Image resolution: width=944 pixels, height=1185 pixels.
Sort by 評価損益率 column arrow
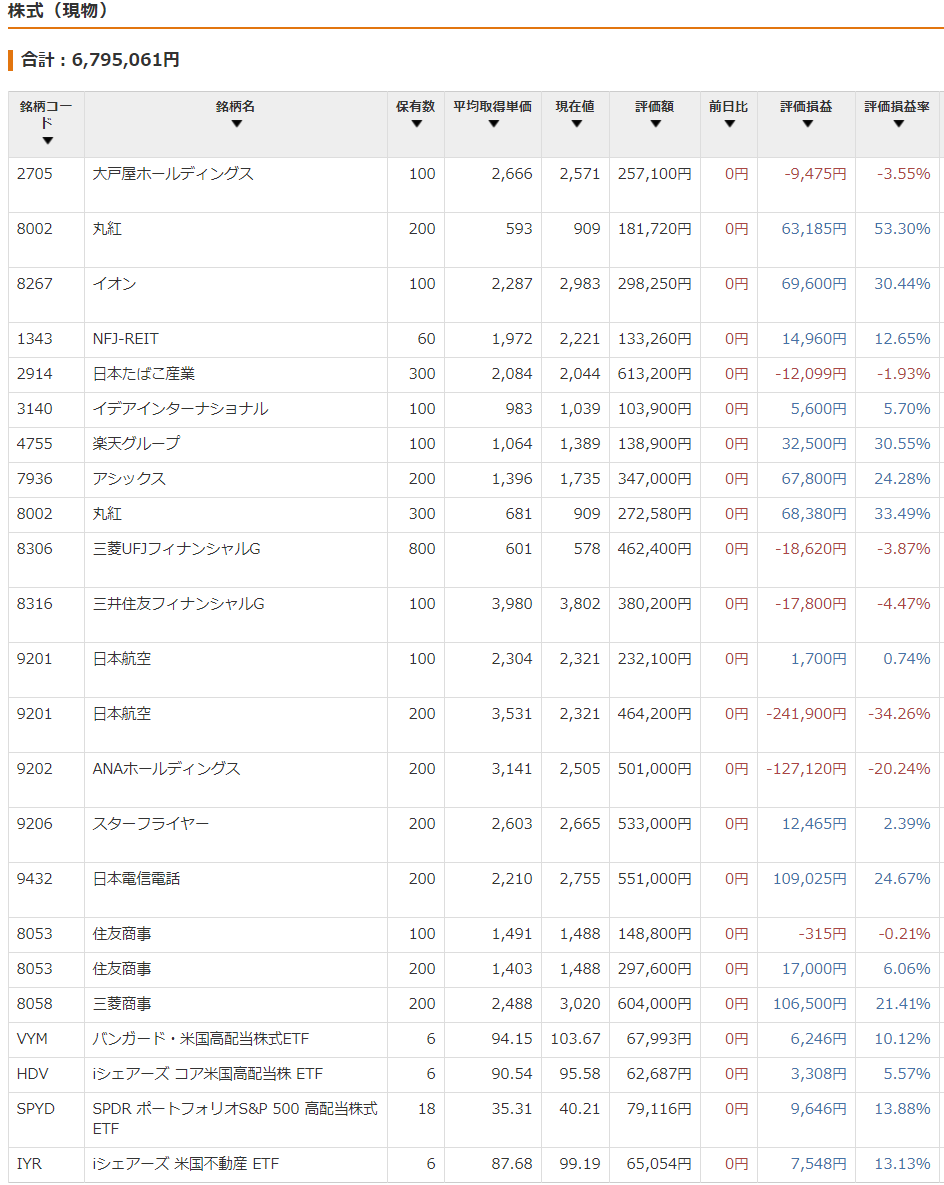pos(899,124)
